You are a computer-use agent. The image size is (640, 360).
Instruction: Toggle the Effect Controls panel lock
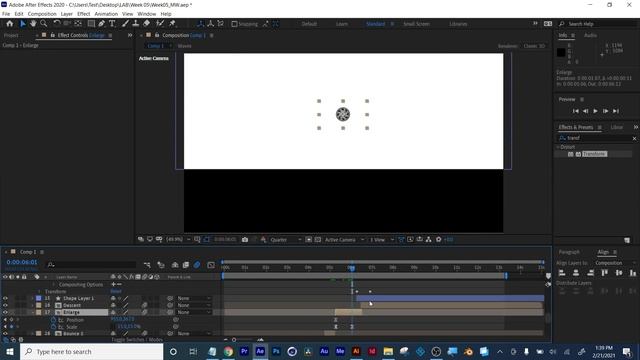[x=52, y=36]
